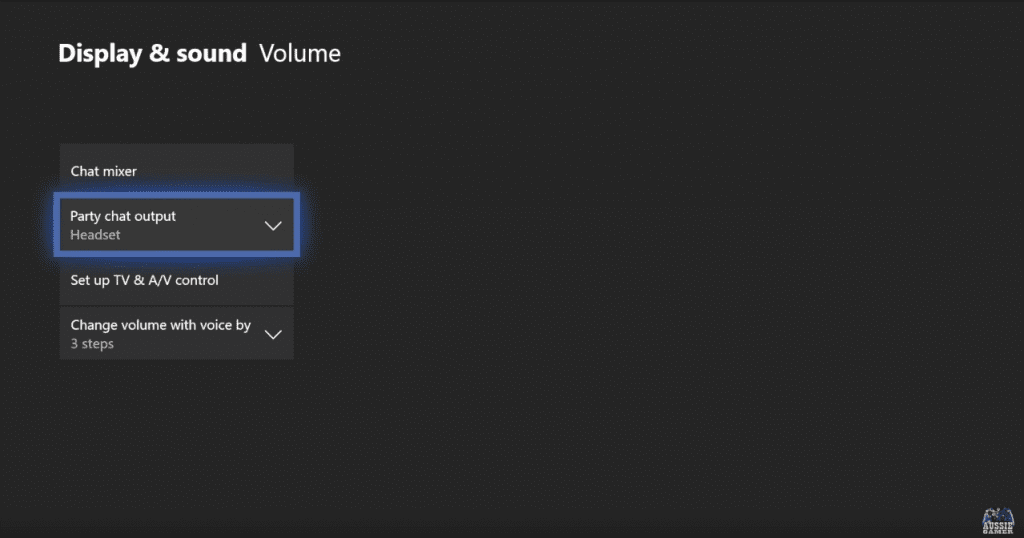Viewport: 1024px width, 538px height.
Task: Select the tile showing 3 steps setting
Action: pyautogui.click(x=176, y=334)
